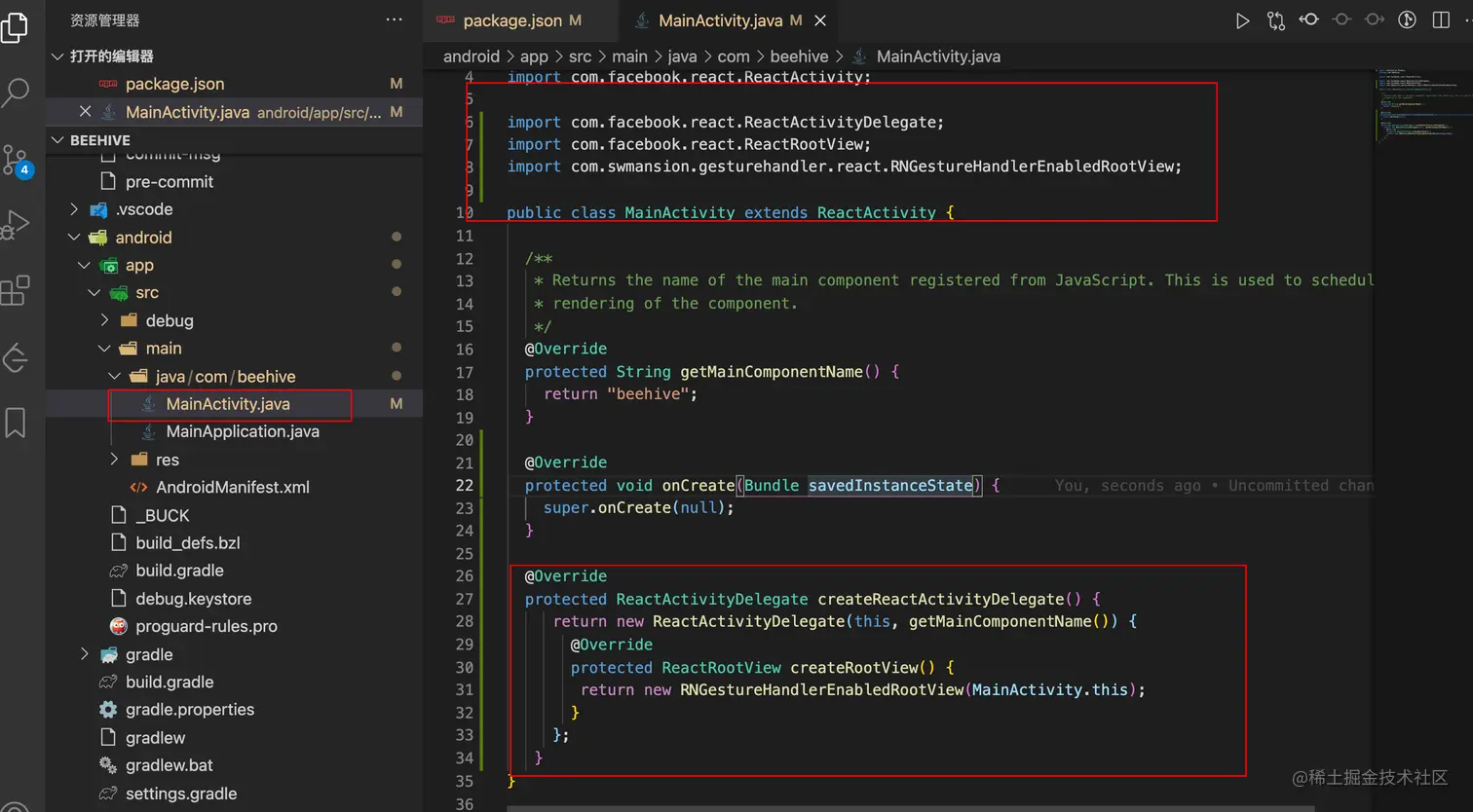Open Source Control view with 4 badge

(17, 161)
